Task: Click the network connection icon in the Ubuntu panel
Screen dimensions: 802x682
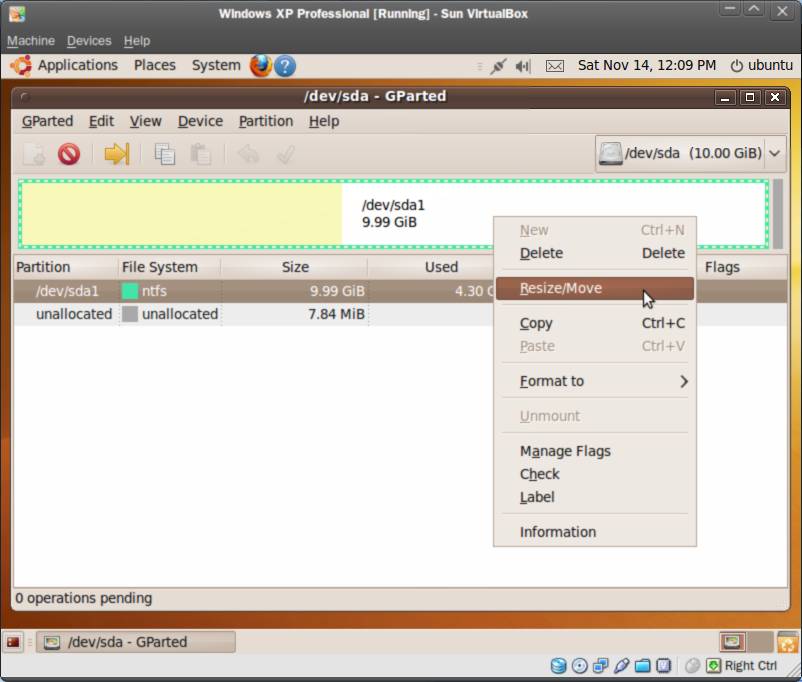Action: pyautogui.click(x=498, y=66)
